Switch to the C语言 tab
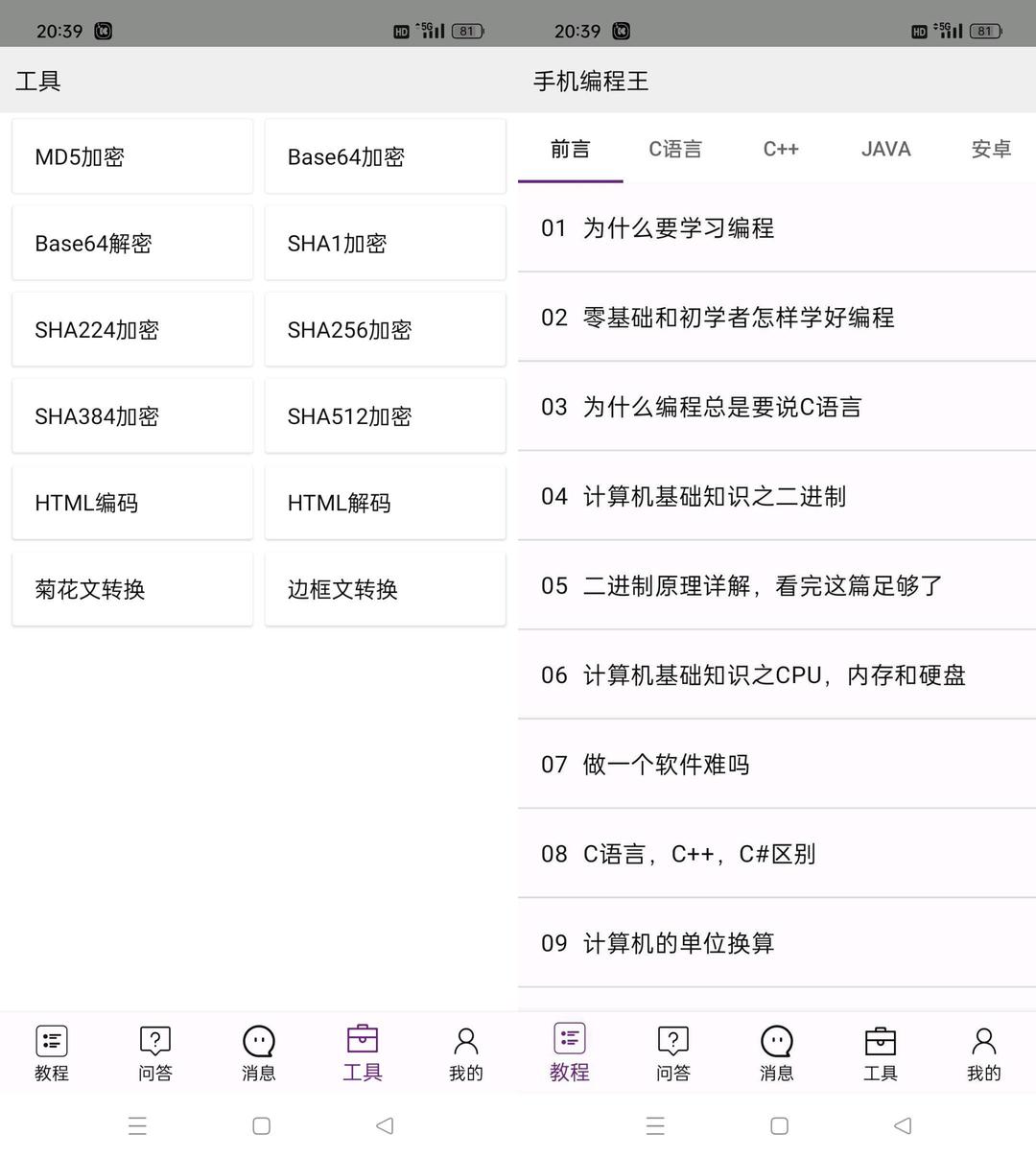The height and width of the screenshot is (1158, 1036). (x=675, y=149)
